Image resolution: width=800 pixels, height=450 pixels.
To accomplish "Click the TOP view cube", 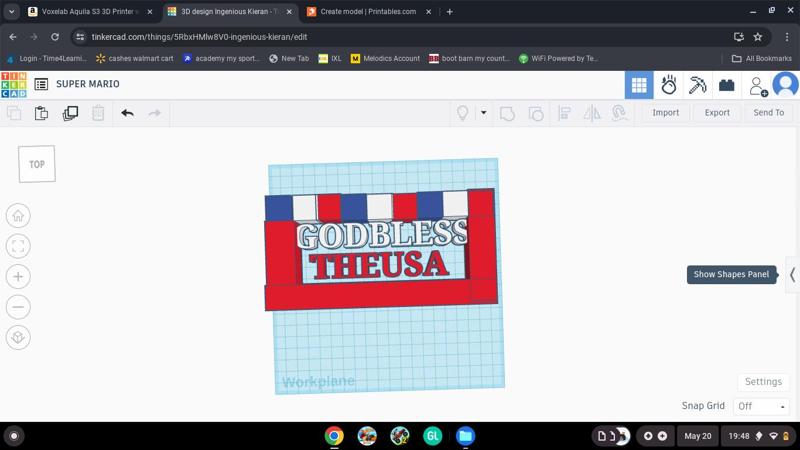I will click(x=37, y=164).
